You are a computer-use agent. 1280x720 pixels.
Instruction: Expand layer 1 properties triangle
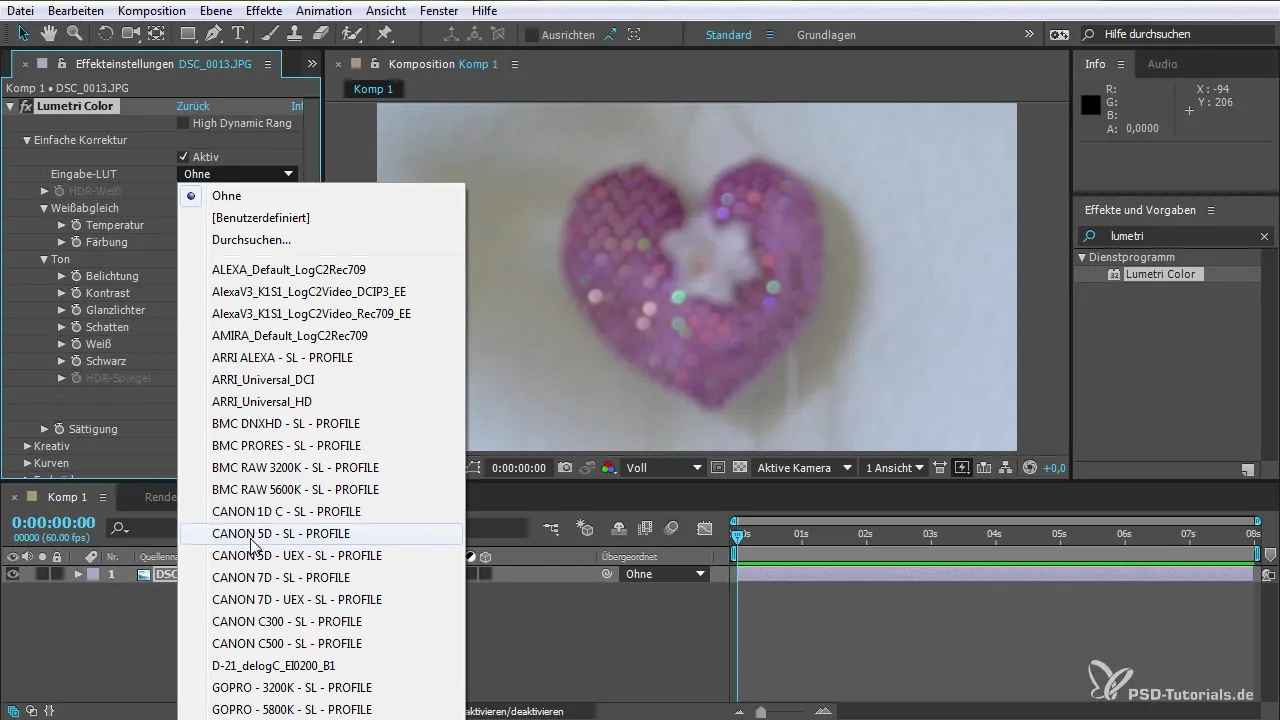coord(78,574)
